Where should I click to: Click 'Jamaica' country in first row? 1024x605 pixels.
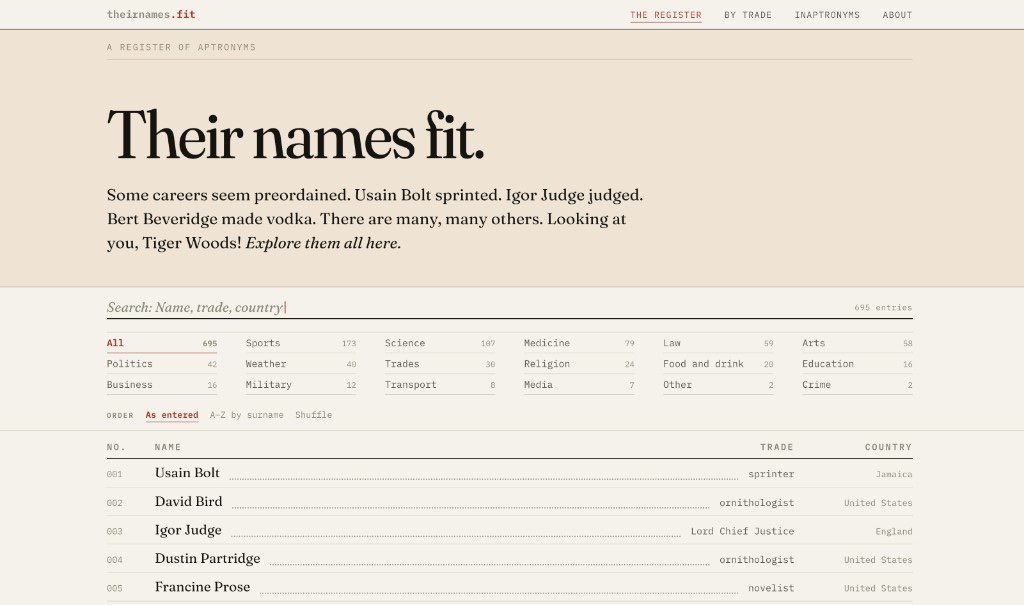[894, 474]
